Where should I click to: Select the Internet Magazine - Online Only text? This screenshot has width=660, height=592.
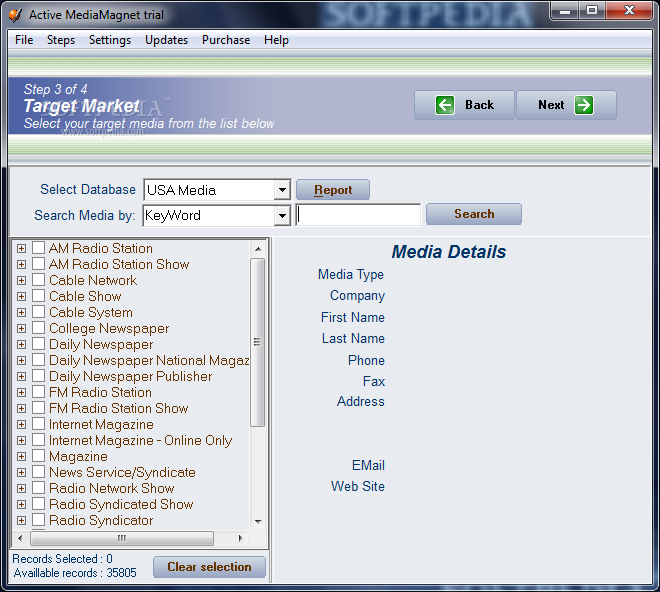tap(140, 440)
